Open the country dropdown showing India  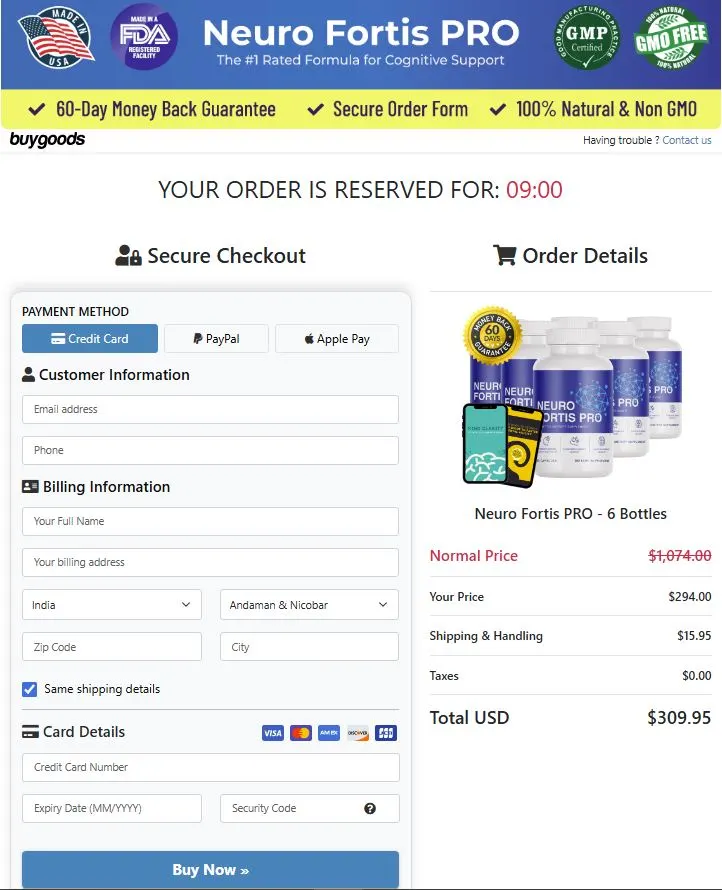click(x=111, y=604)
